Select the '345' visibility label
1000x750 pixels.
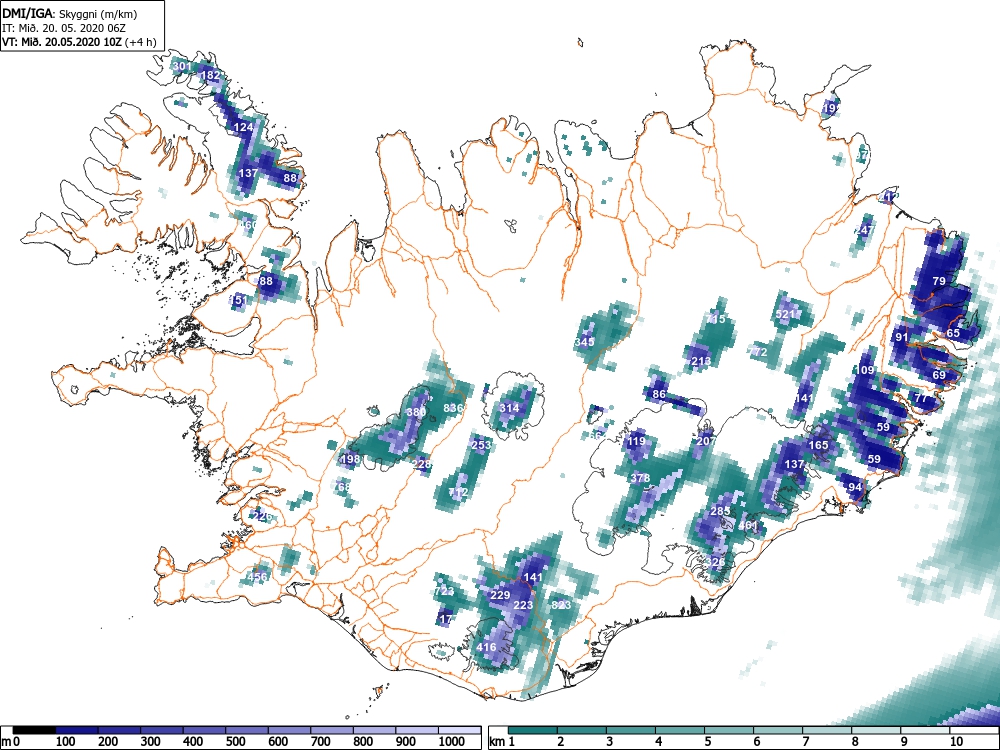tap(584, 342)
